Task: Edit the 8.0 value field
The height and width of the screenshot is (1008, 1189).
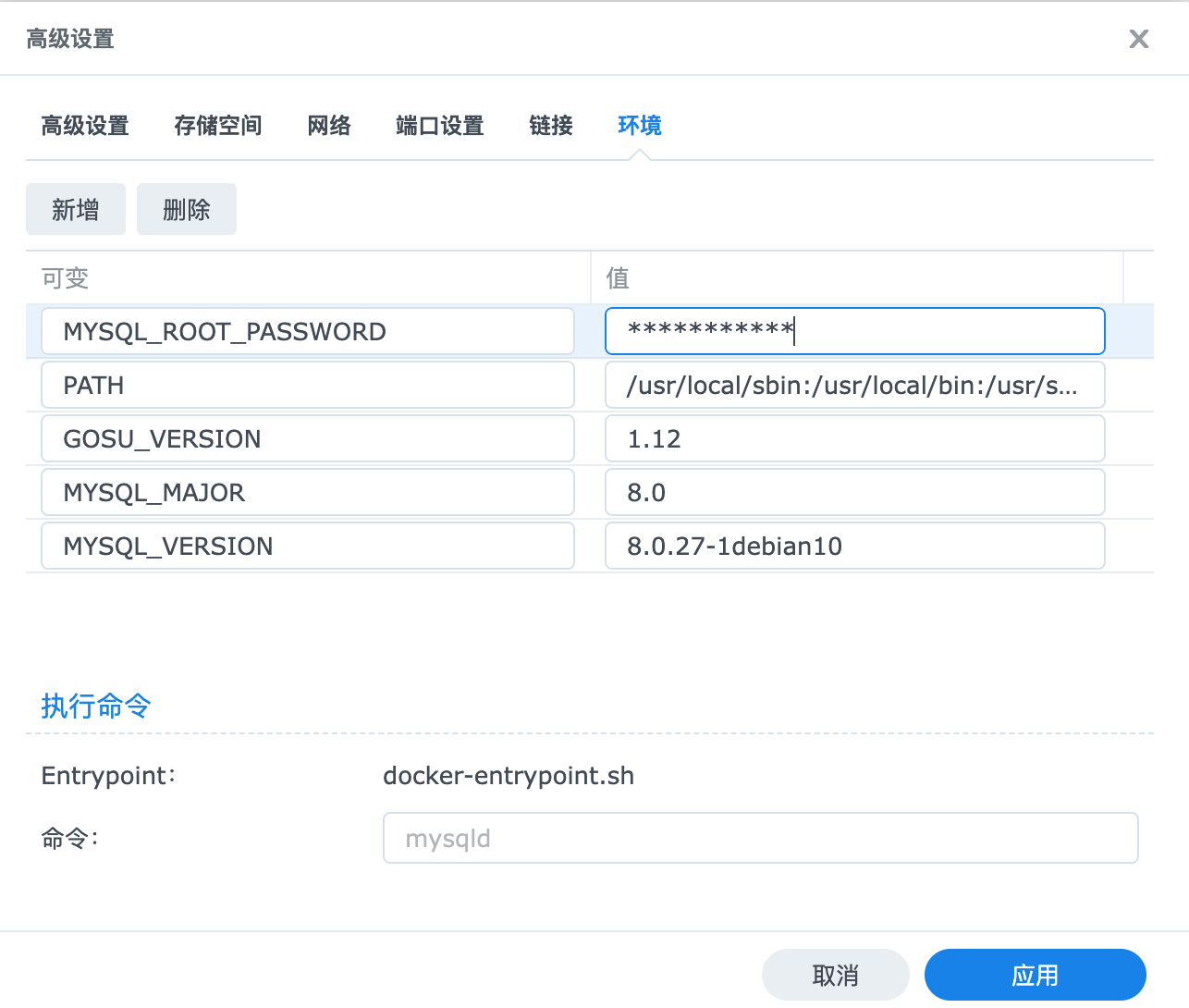Action: coord(855,492)
